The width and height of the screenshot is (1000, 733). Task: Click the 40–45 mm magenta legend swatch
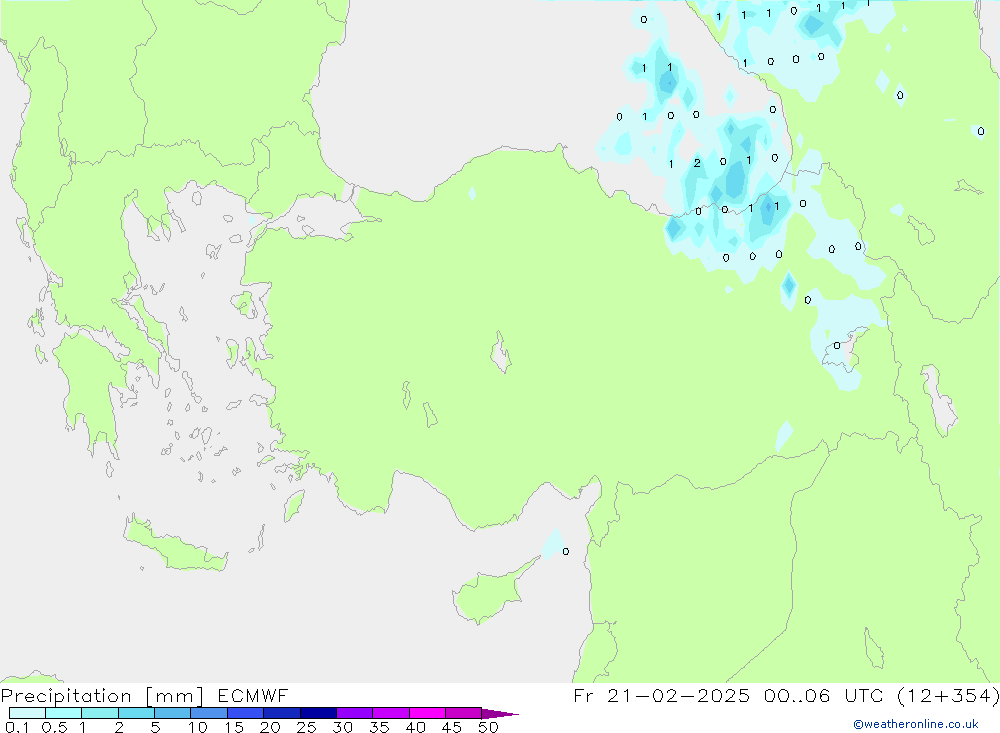click(x=427, y=713)
